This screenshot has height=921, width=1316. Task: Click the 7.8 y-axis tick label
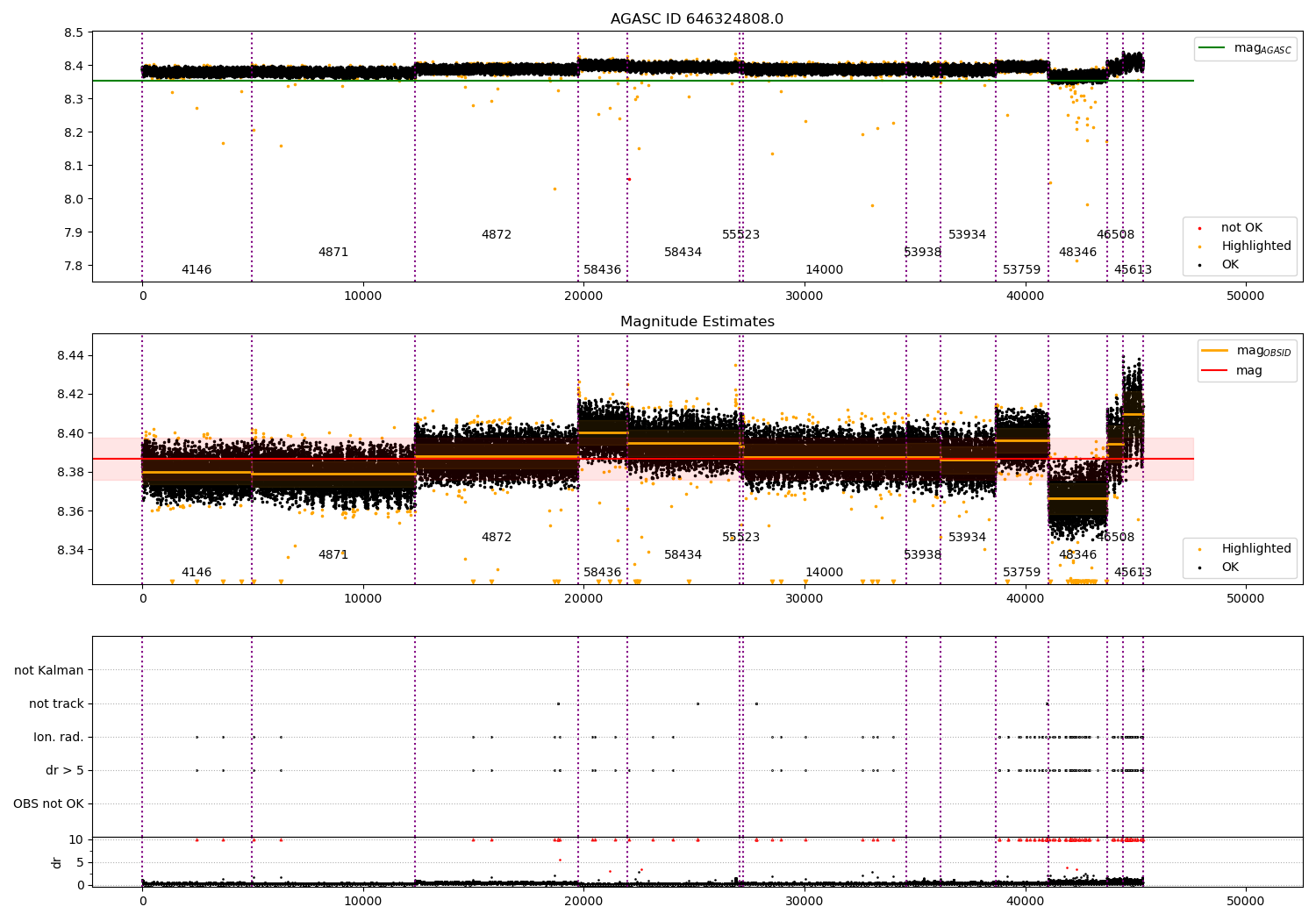tap(75, 267)
